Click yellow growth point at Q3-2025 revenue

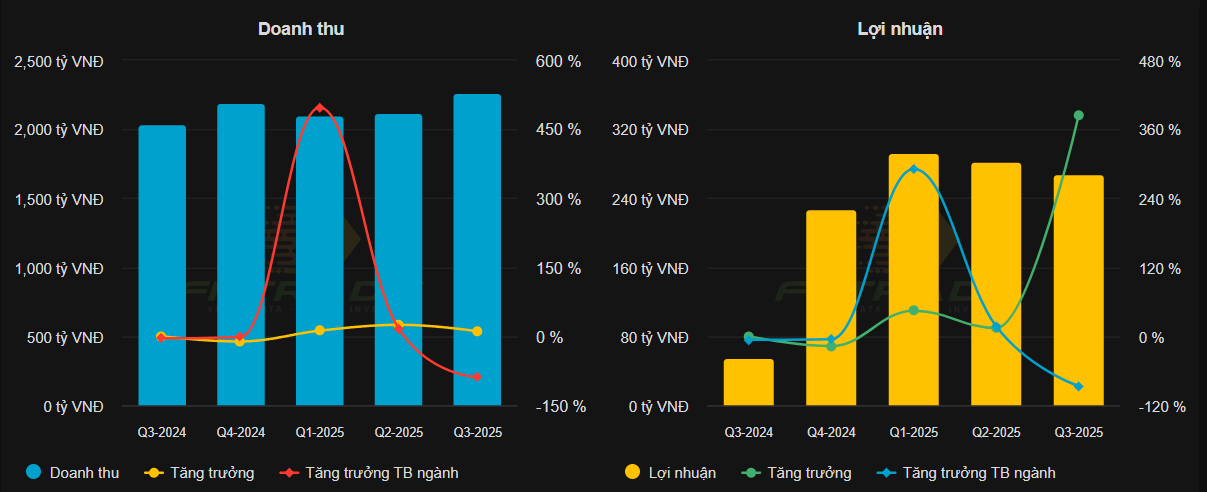(x=477, y=331)
